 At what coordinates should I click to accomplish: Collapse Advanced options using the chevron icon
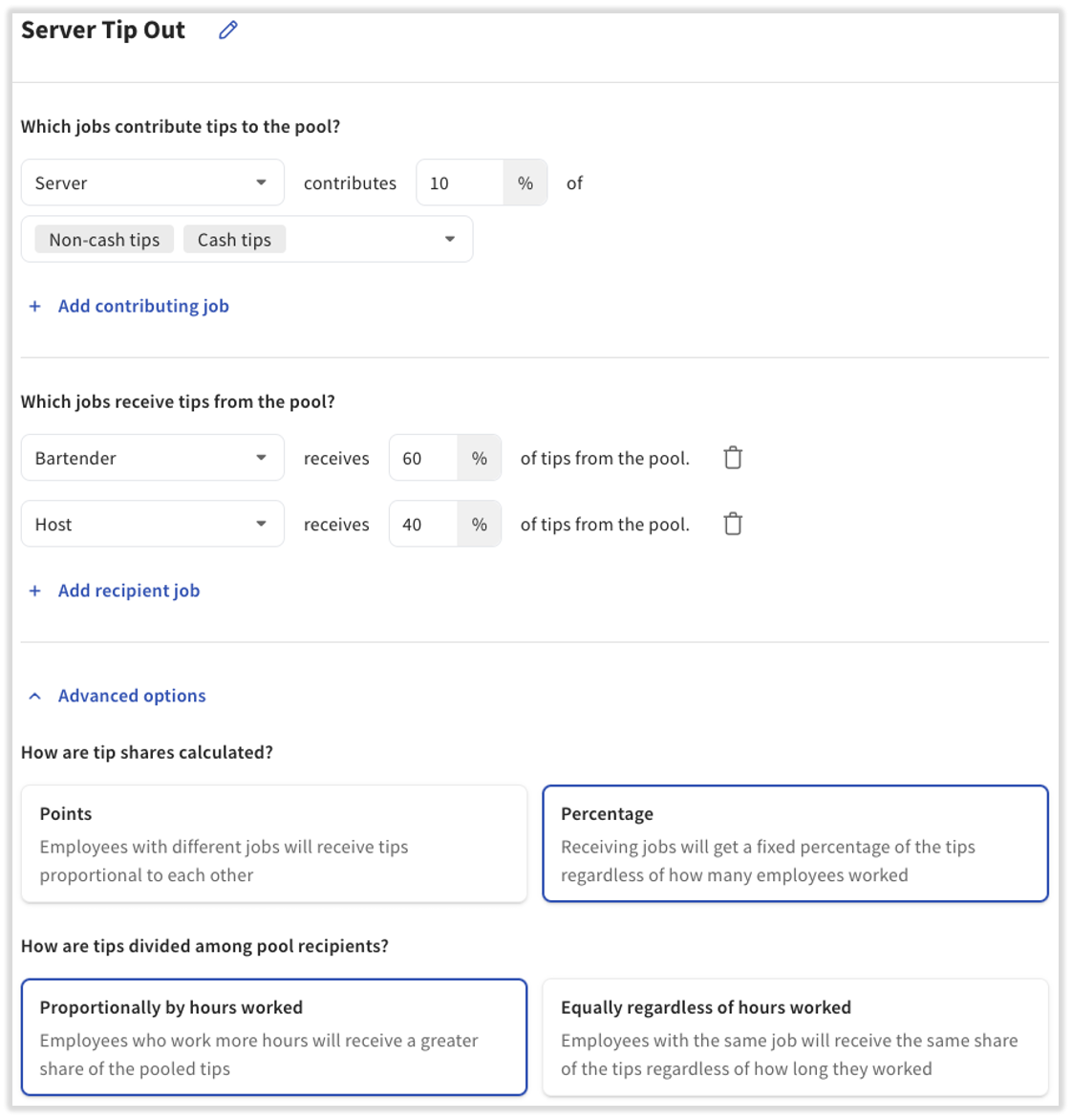click(x=35, y=696)
